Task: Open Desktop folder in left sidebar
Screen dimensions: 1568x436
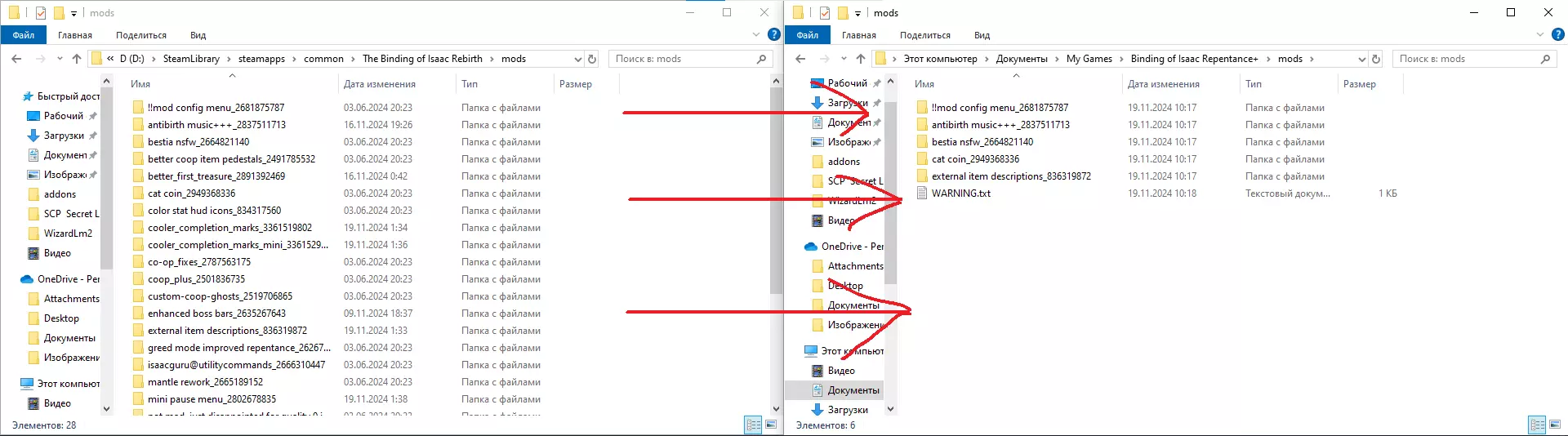Action: pos(61,318)
